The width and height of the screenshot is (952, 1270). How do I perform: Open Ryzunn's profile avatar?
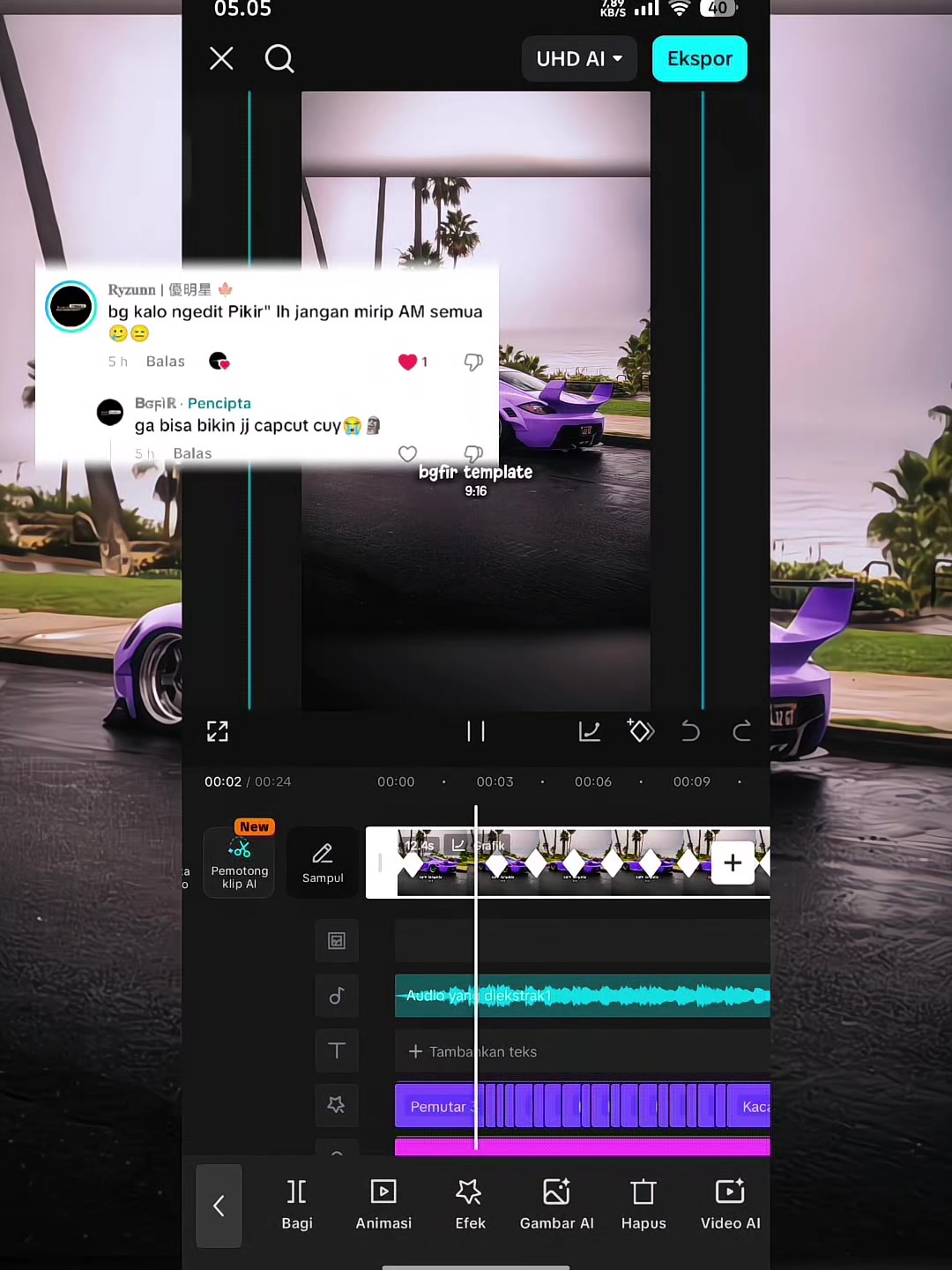point(71,306)
